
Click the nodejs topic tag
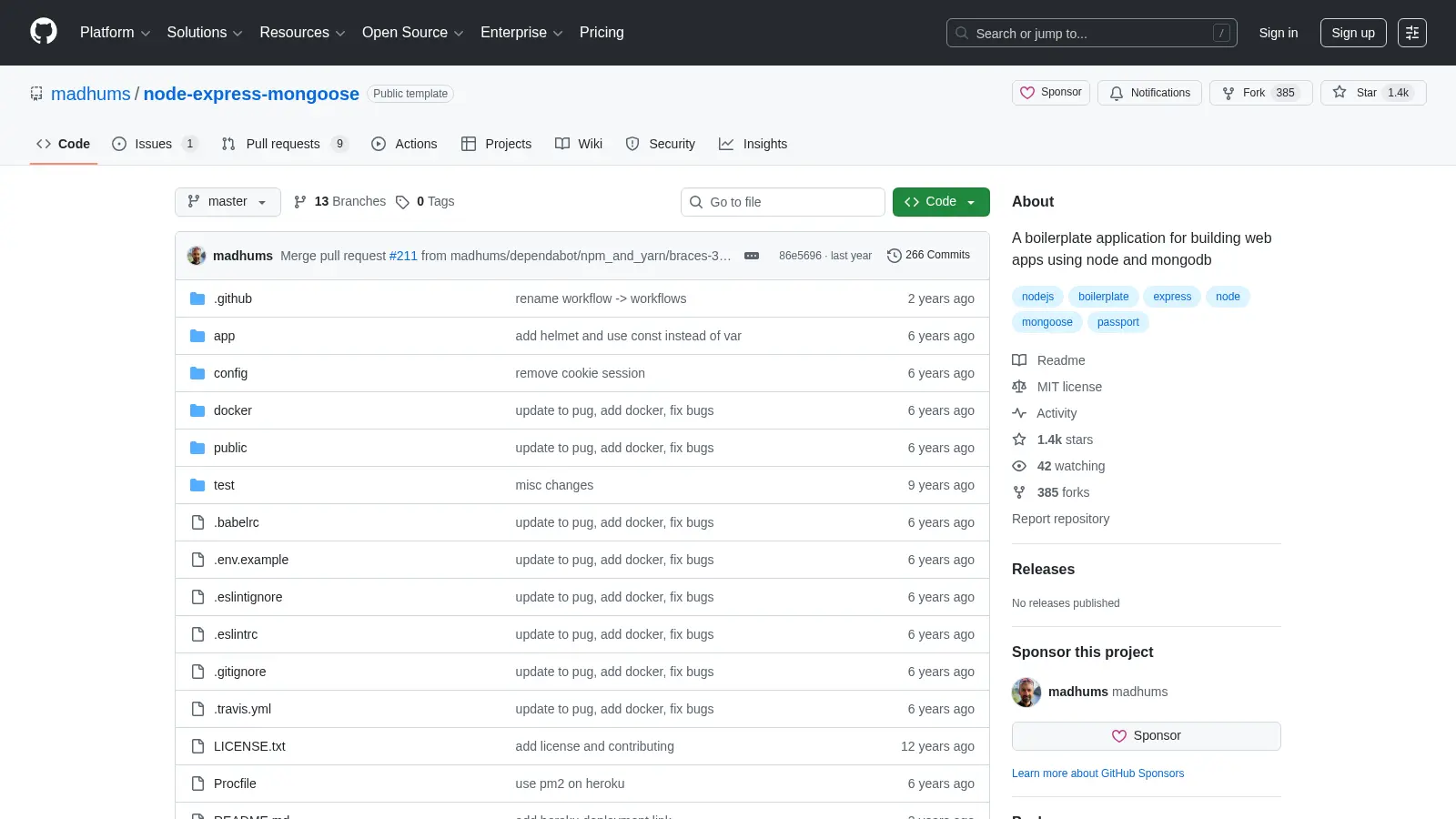click(x=1037, y=297)
